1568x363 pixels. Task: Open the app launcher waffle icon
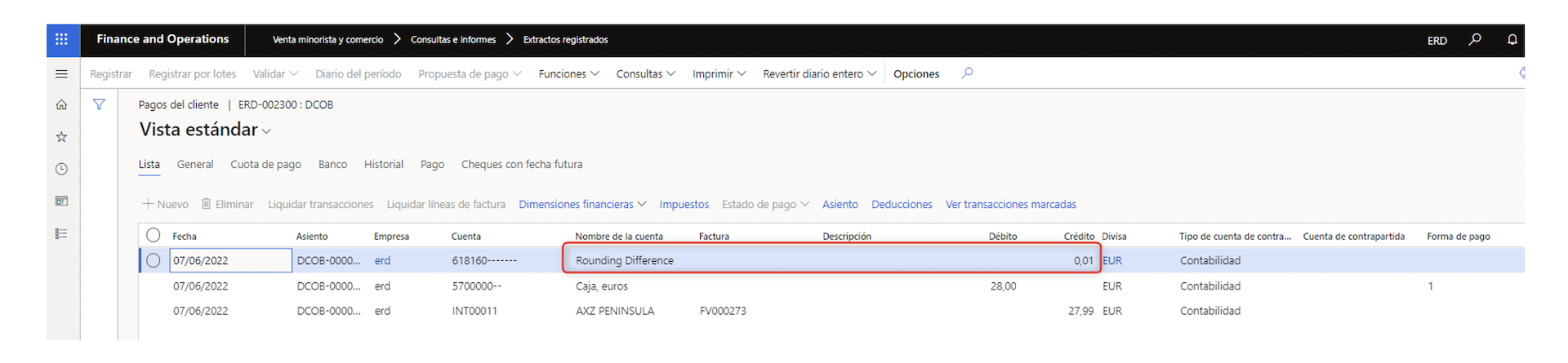coord(62,39)
